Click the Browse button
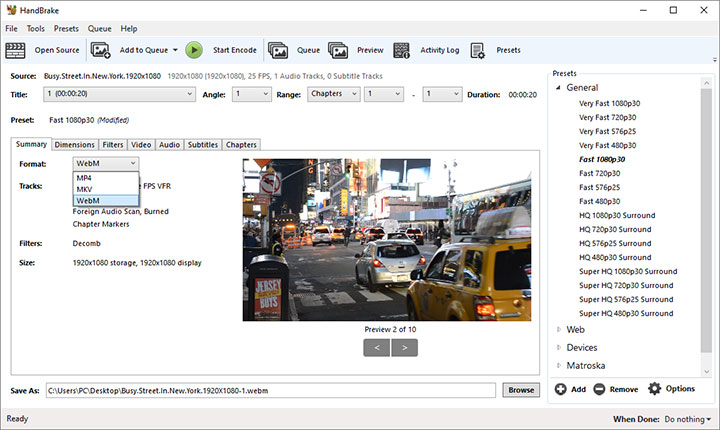The height and width of the screenshot is (430, 720). pyautogui.click(x=519, y=389)
